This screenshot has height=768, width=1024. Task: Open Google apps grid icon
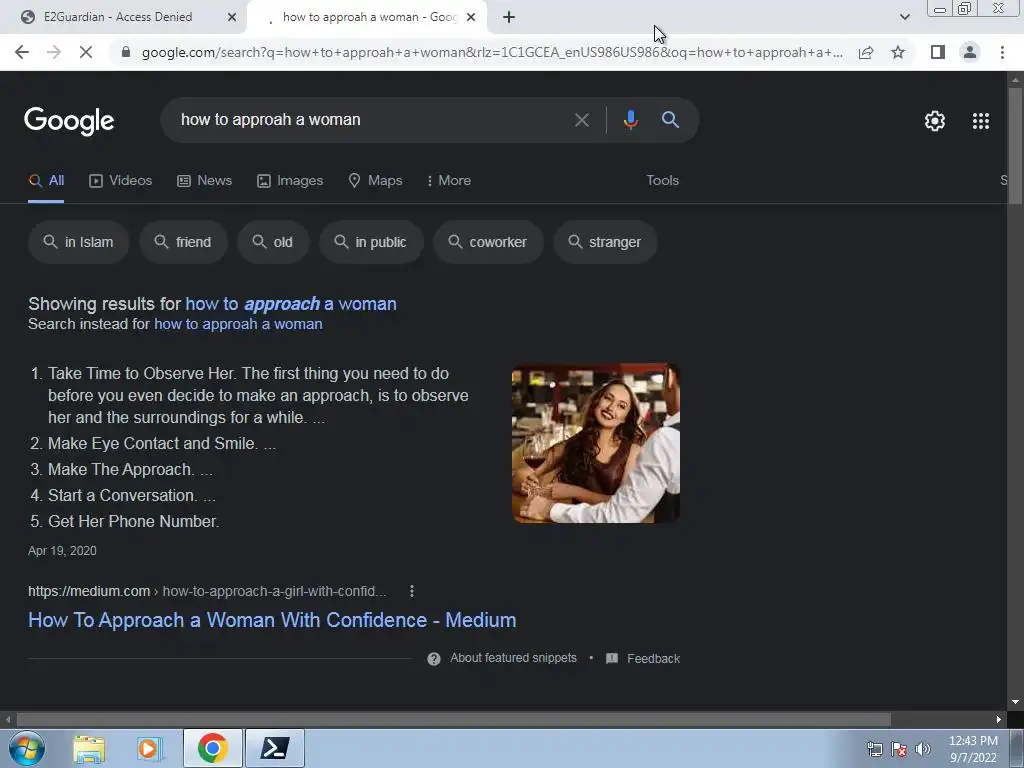pos(980,121)
